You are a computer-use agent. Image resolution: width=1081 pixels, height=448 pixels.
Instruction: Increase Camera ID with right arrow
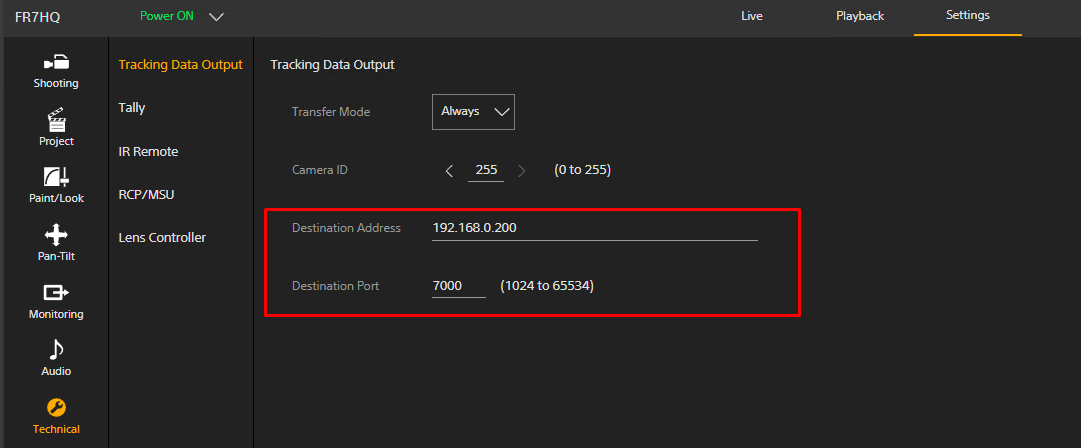pos(522,170)
